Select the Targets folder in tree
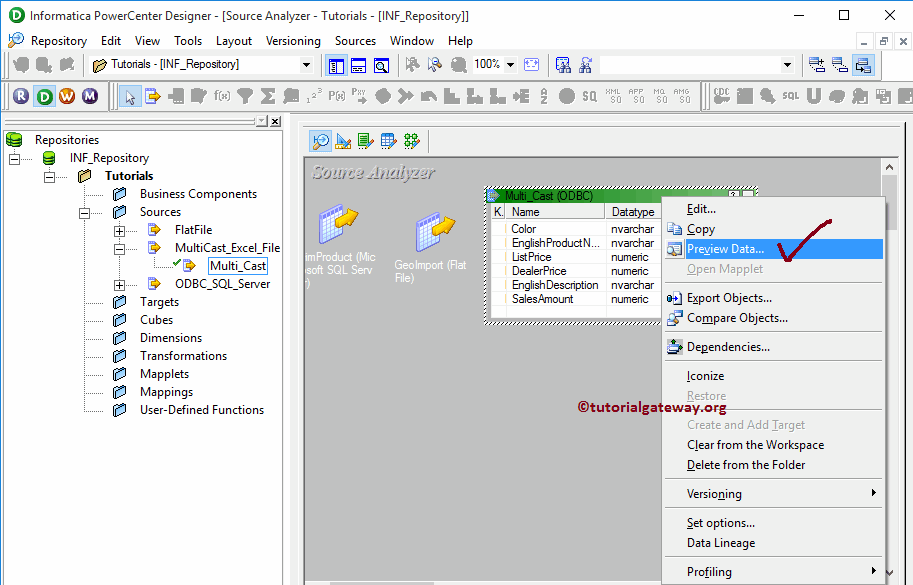913x585 pixels. click(159, 302)
